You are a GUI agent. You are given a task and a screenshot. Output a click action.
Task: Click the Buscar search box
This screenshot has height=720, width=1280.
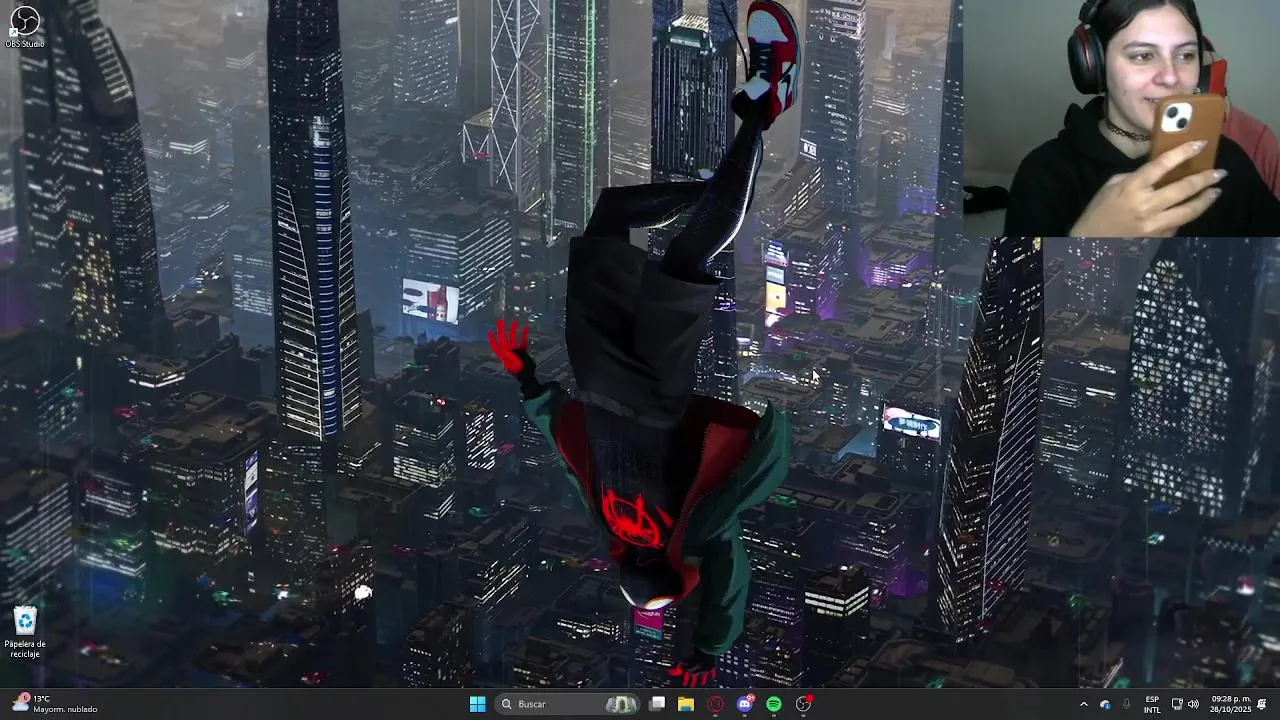[x=568, y=704]
